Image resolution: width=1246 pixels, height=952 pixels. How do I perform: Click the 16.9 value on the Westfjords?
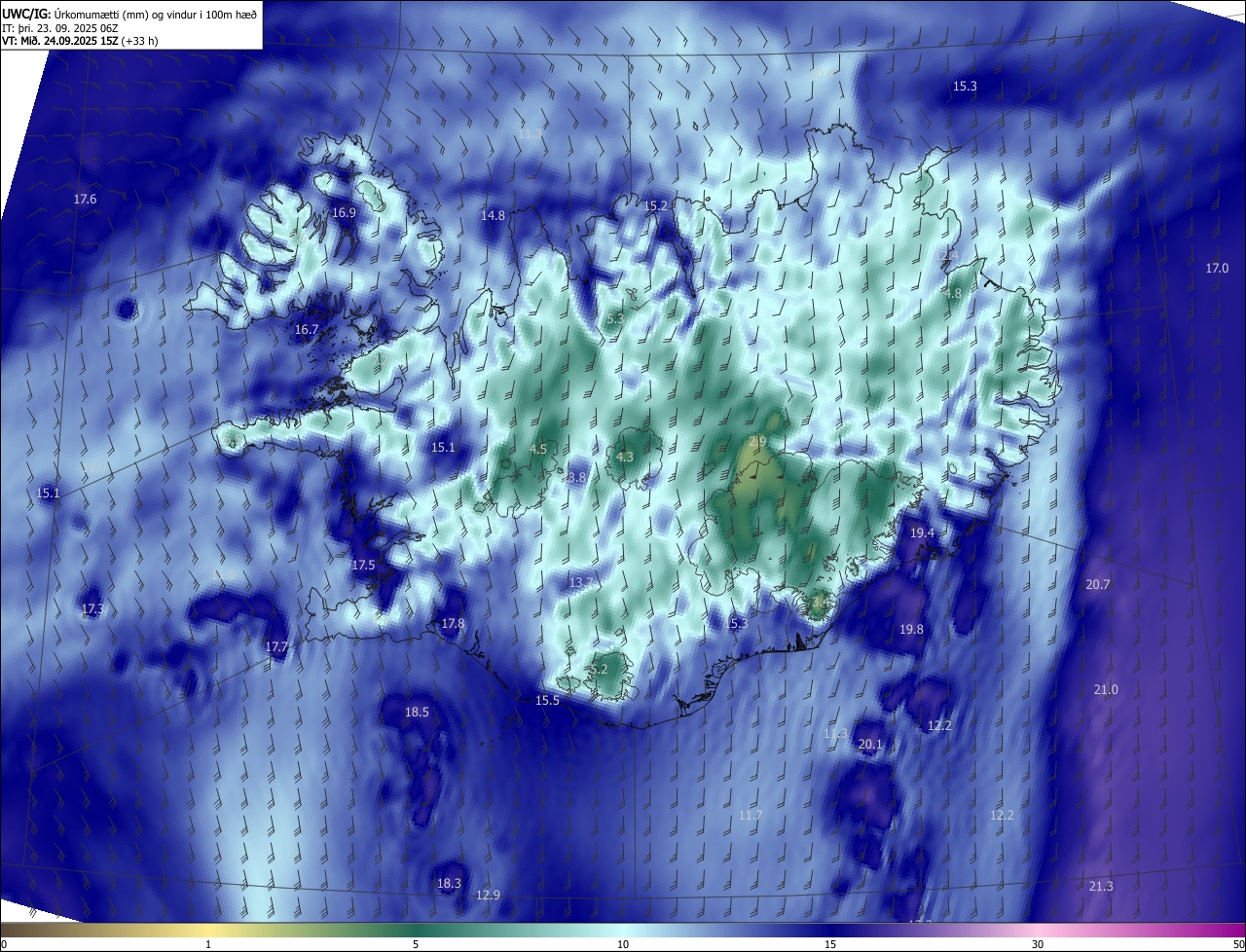coord(344,213)
